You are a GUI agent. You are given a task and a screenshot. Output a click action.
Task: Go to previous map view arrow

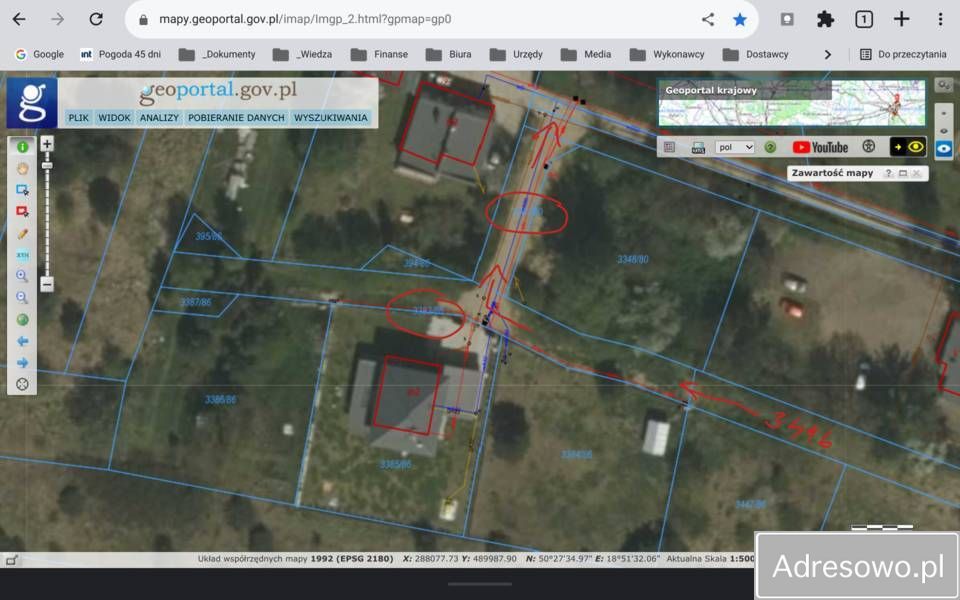coord(22,341)
